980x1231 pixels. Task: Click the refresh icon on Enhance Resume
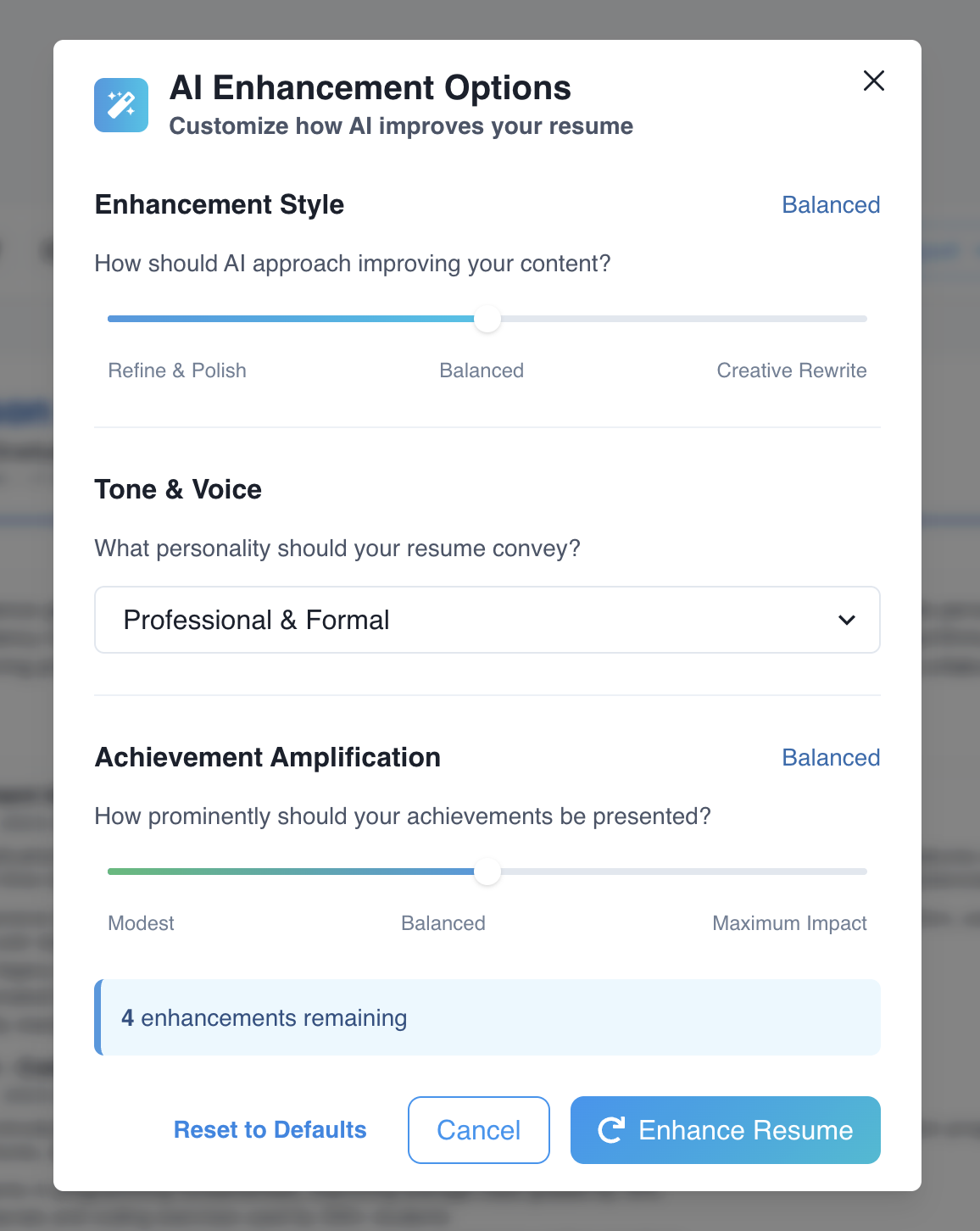611,1130
